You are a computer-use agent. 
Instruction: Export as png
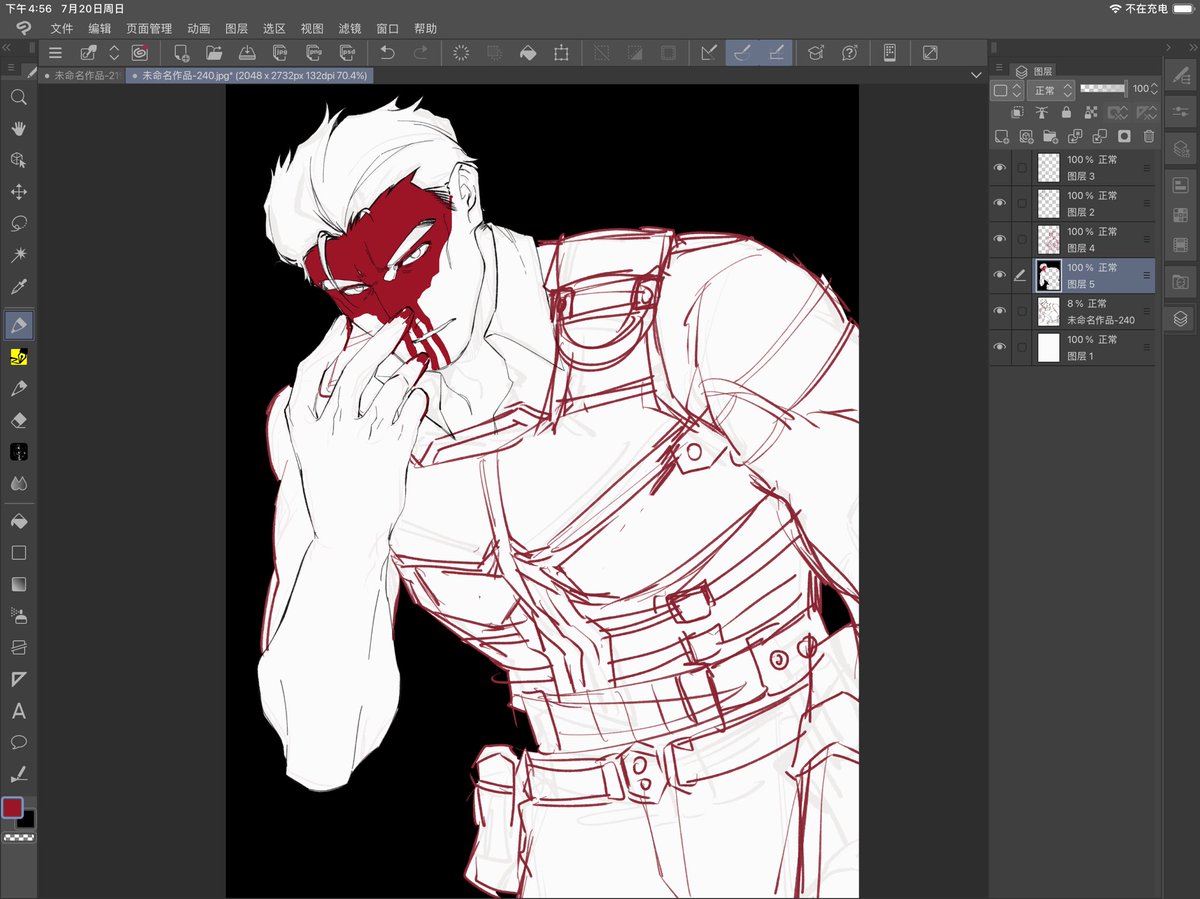[x=314, y=53]
